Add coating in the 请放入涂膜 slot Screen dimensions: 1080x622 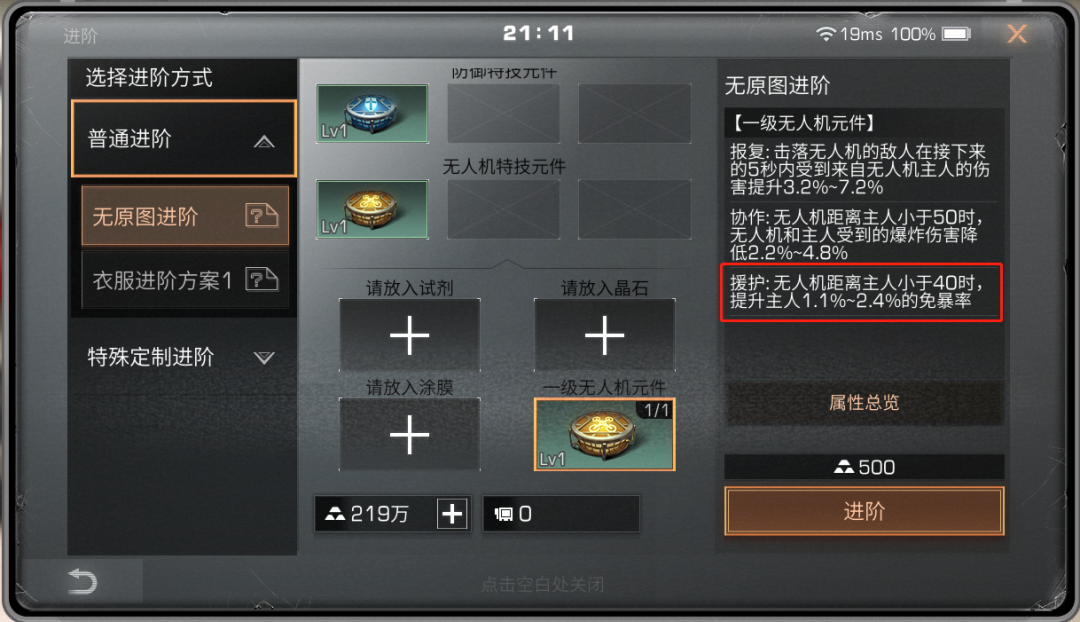409,435
